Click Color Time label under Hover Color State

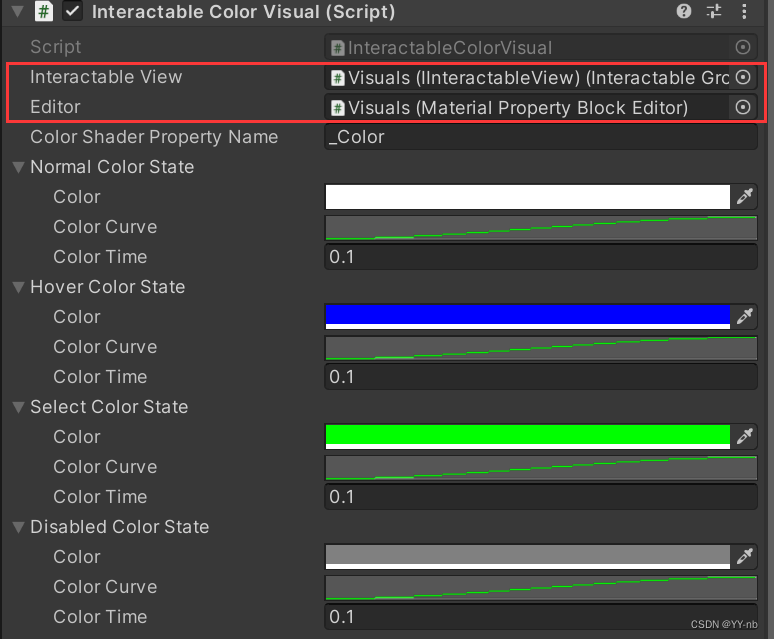pos(100,377)
